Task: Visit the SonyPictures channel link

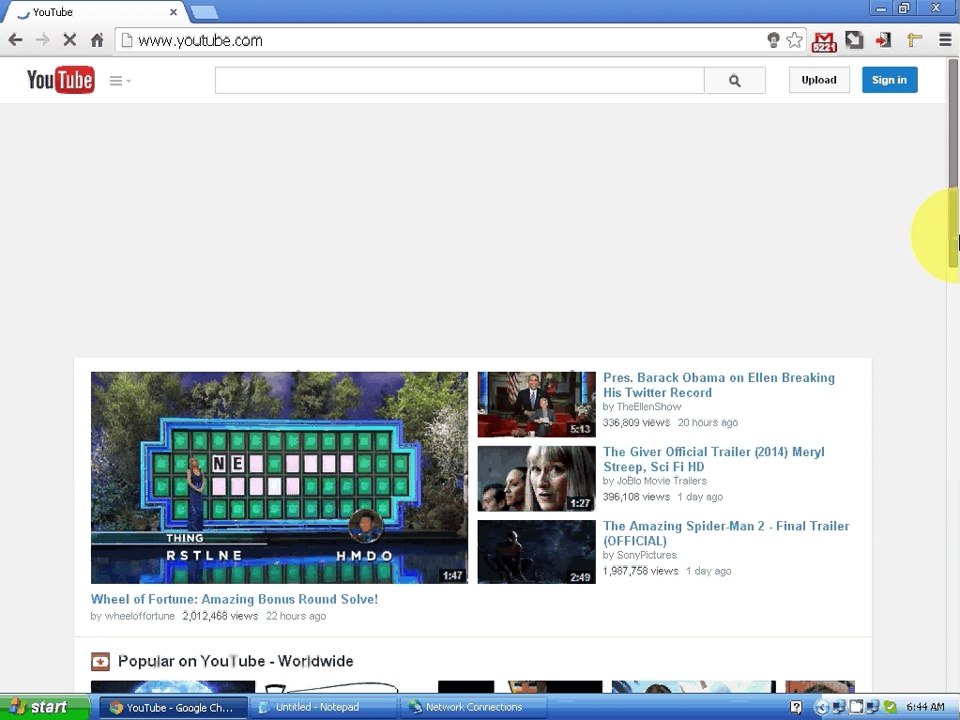Action: click(x=647, y=555)
